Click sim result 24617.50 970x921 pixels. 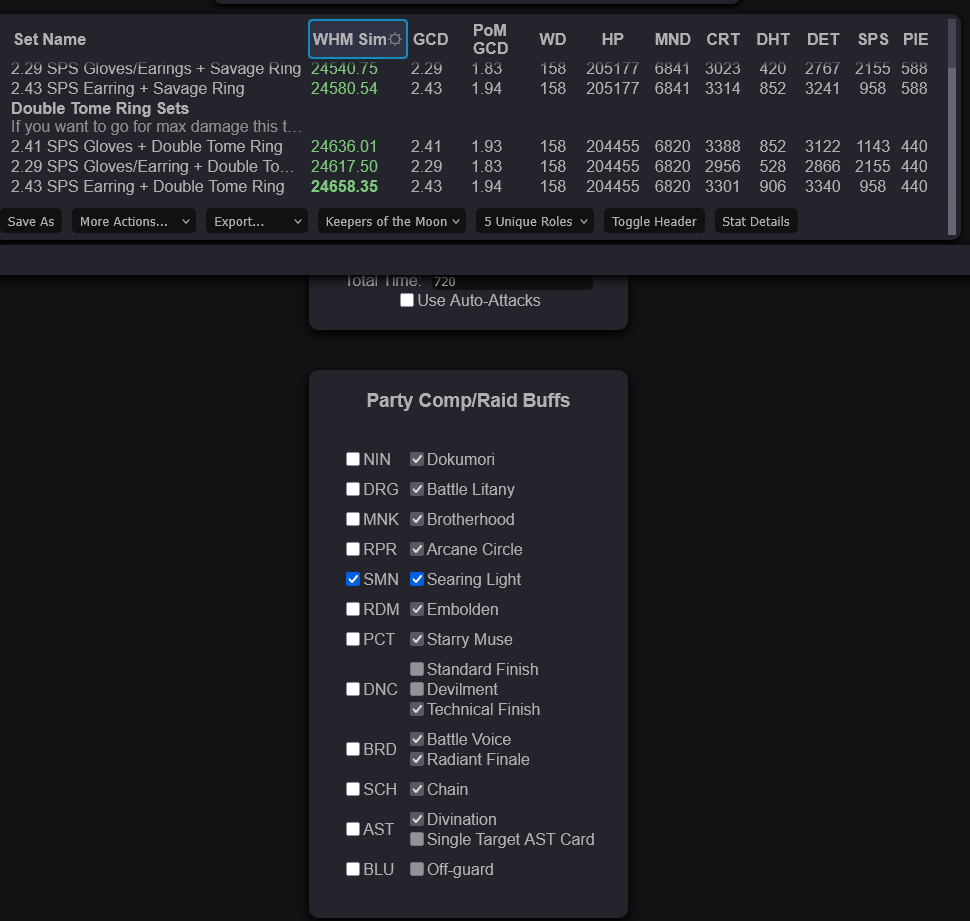[344, 166]
